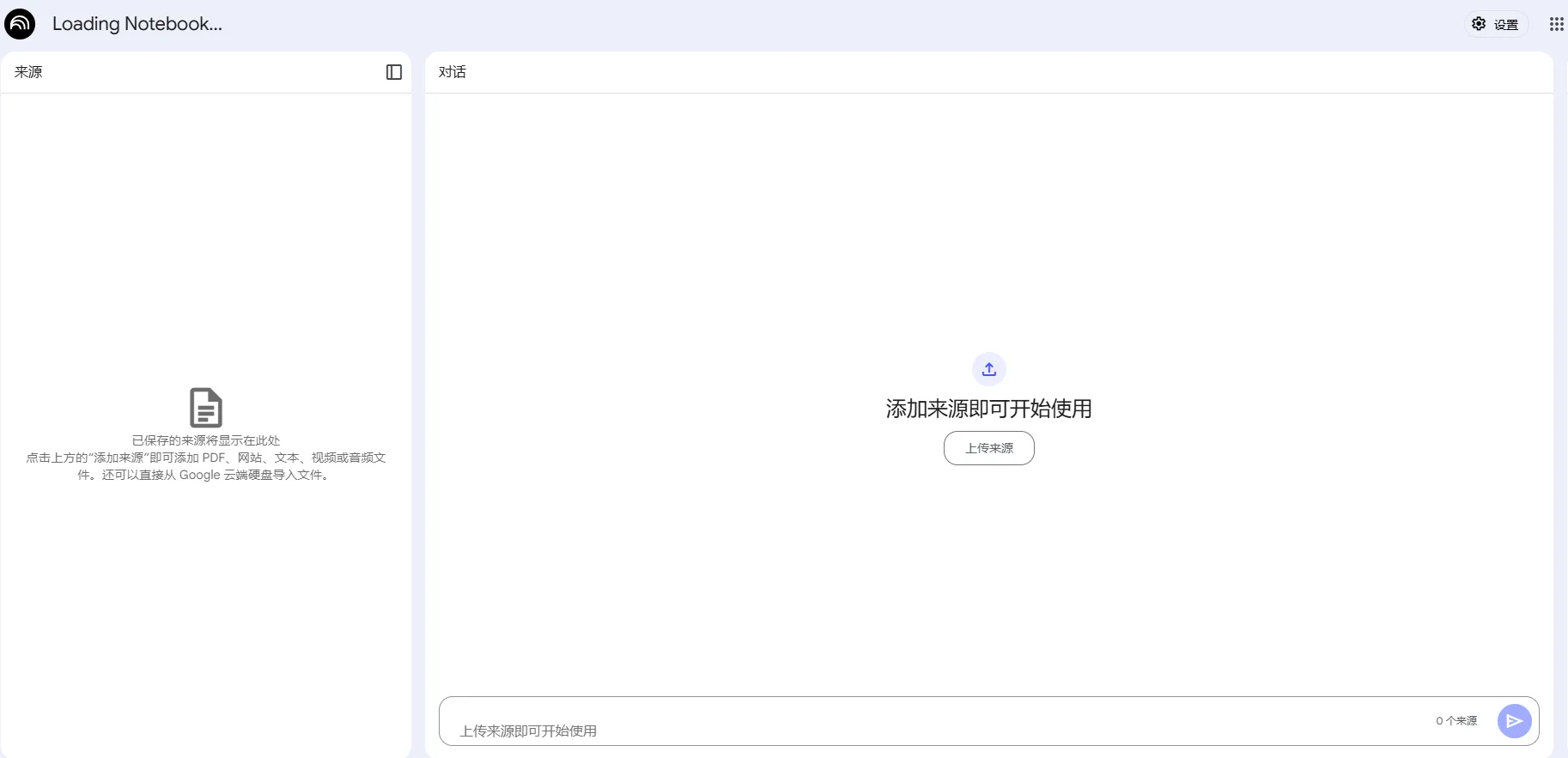
Task: Click empty space in the conversation panel
Action: pyautogui.click(x=988, y=215)
